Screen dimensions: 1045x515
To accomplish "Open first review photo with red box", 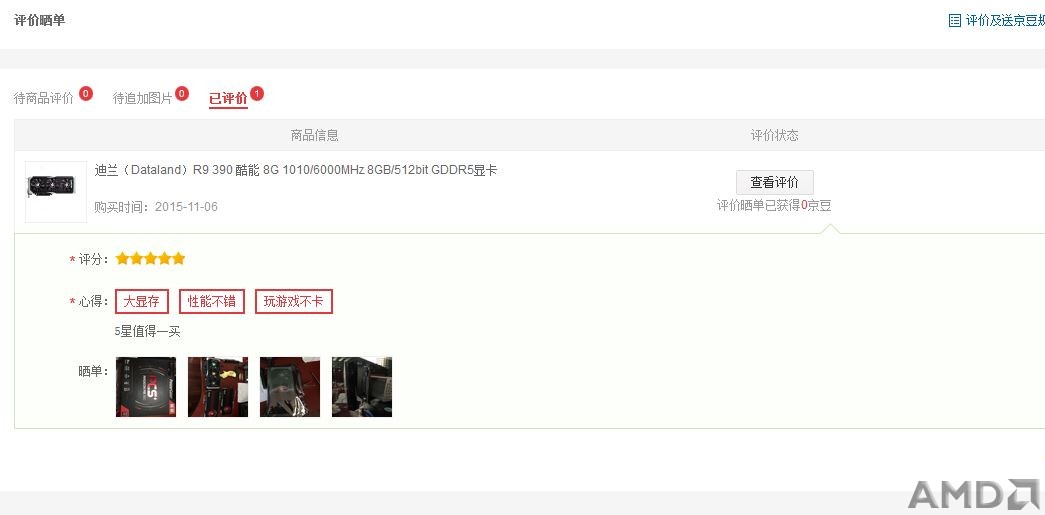I will (x=146, y=387).
